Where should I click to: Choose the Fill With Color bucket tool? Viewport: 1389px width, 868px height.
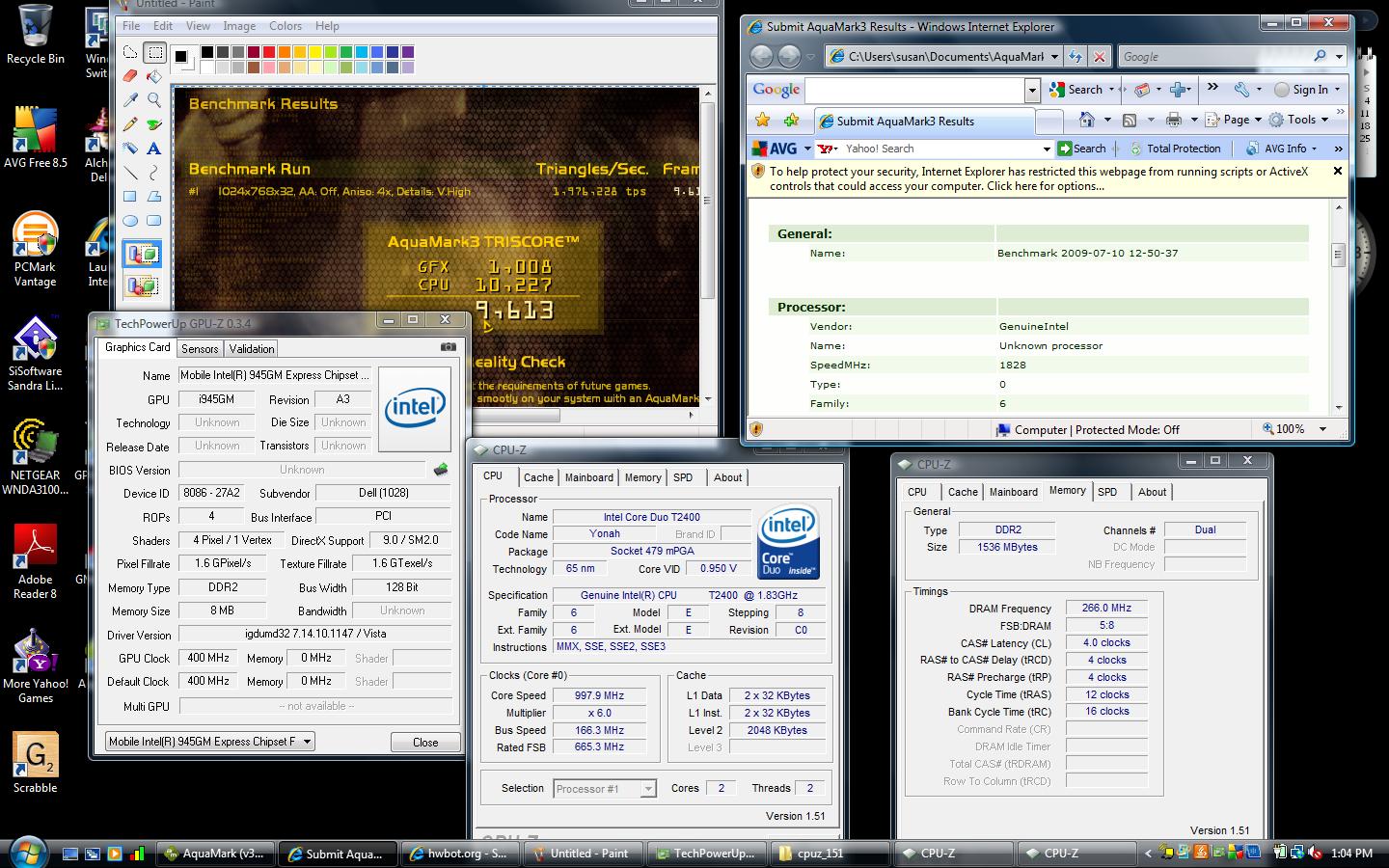154,76
